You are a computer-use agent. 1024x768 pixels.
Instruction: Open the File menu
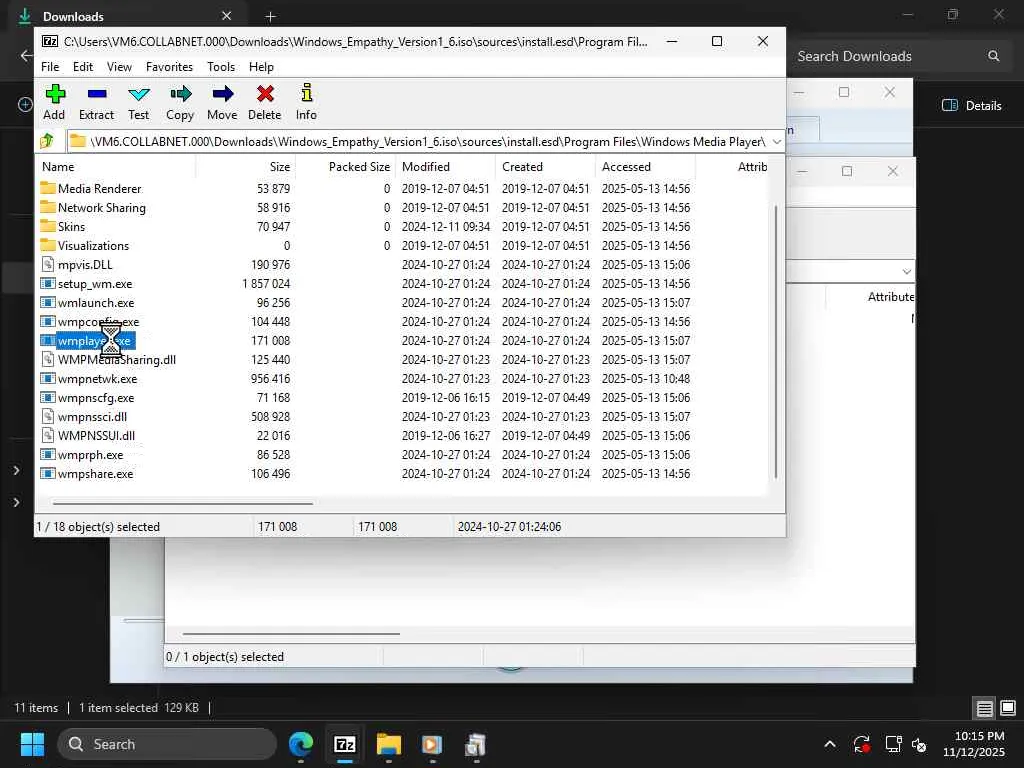(50, 67)
